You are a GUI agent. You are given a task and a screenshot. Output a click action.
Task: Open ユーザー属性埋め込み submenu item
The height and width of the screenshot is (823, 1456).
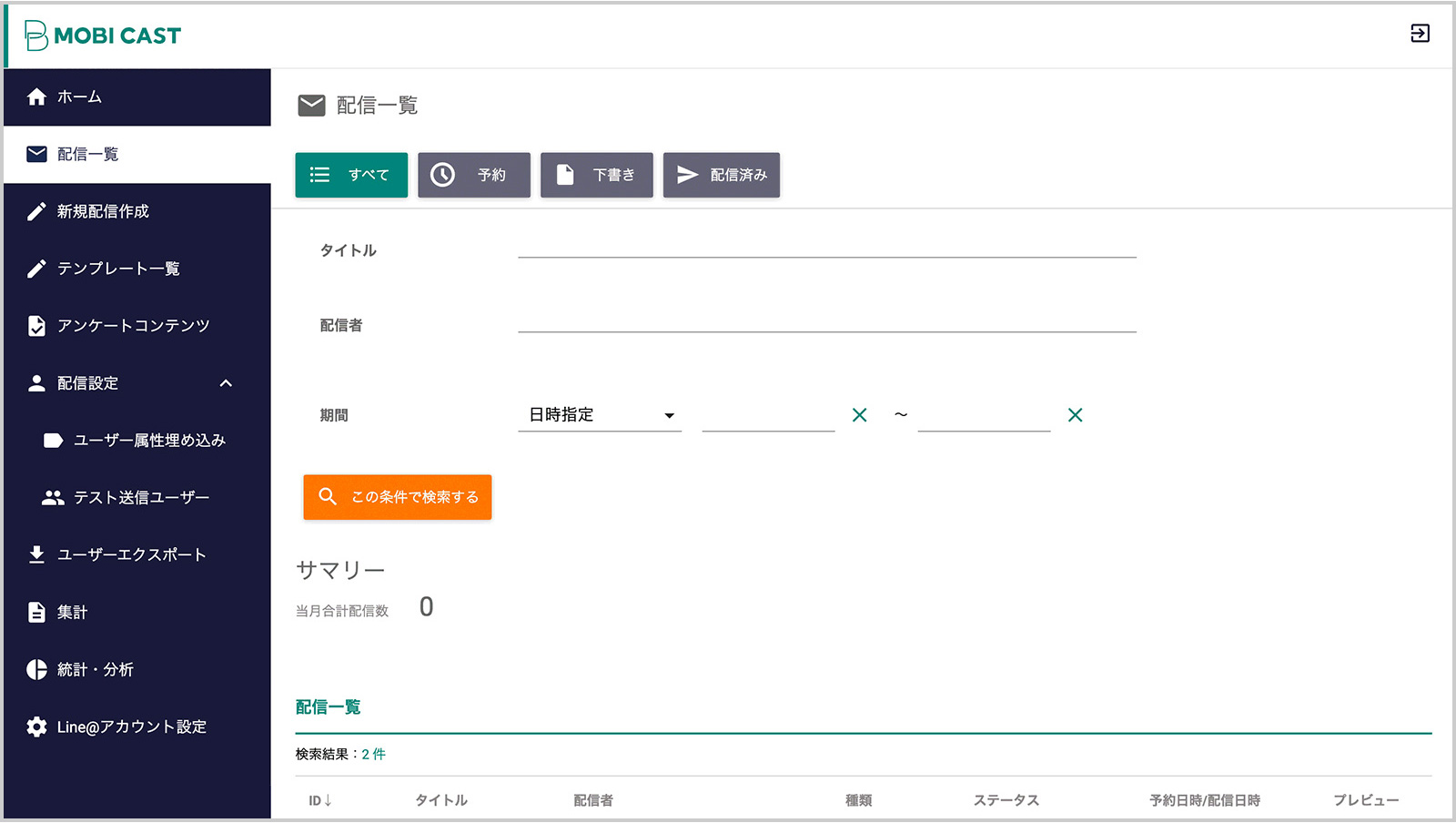(x=137, y=441)
